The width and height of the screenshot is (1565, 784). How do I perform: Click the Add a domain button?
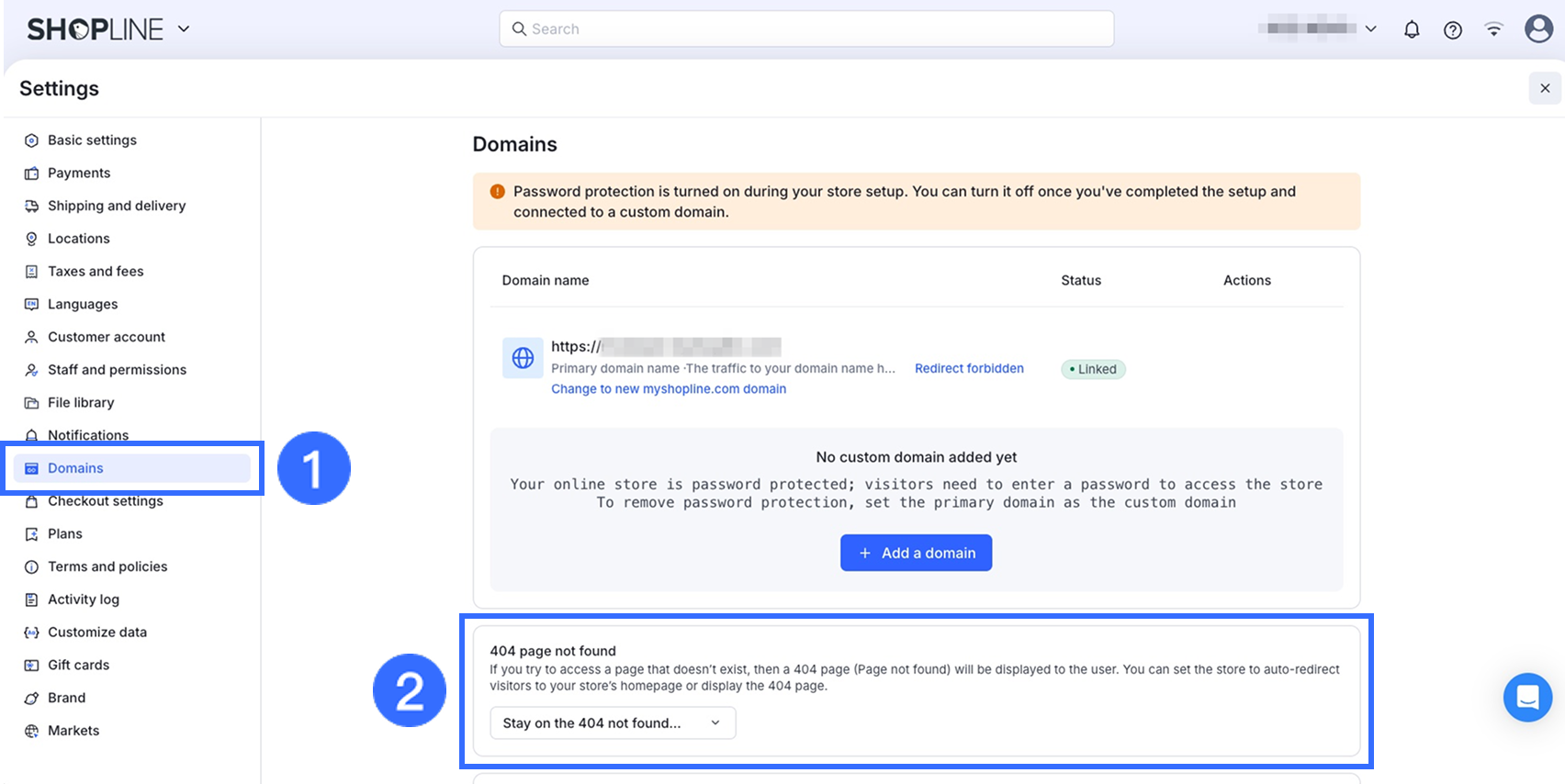(x=916, y=553)
